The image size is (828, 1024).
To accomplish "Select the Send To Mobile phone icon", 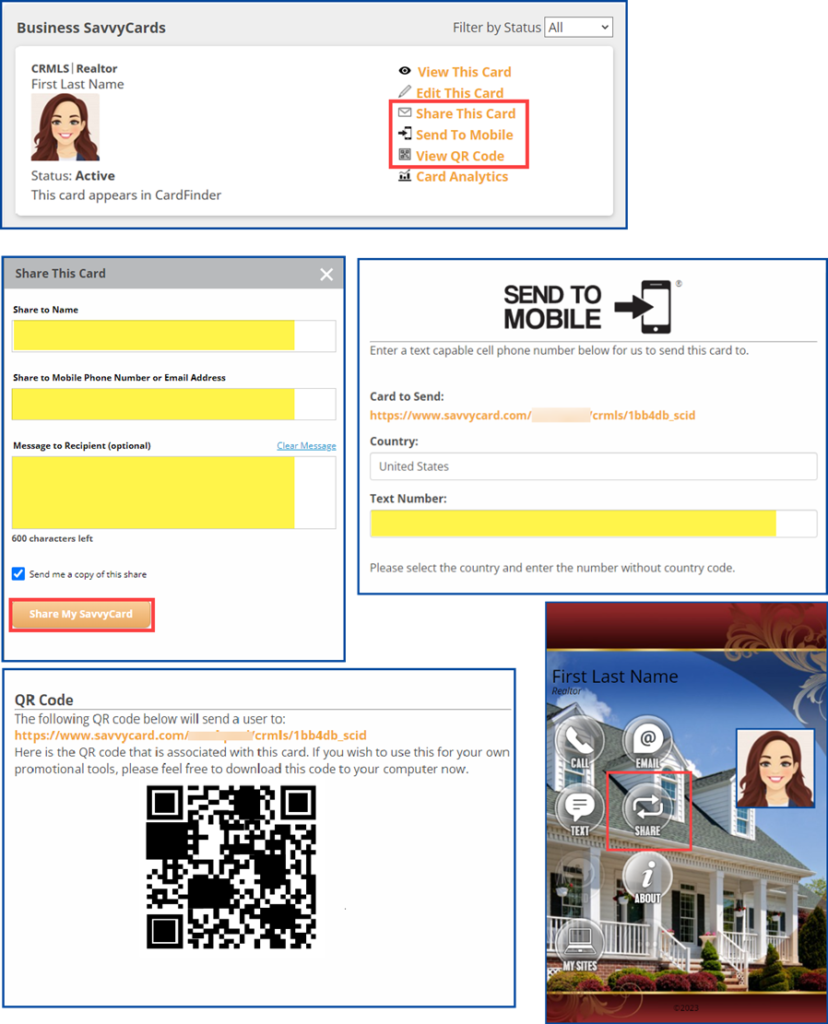I will (405, 134).
